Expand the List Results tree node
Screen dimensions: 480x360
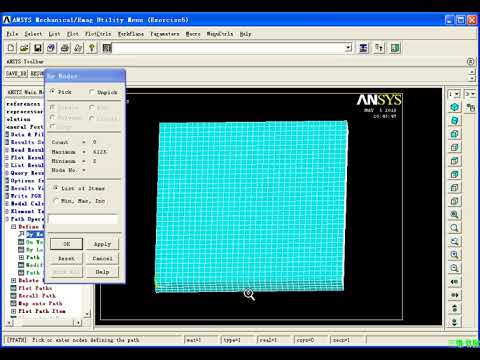point(7,165)
